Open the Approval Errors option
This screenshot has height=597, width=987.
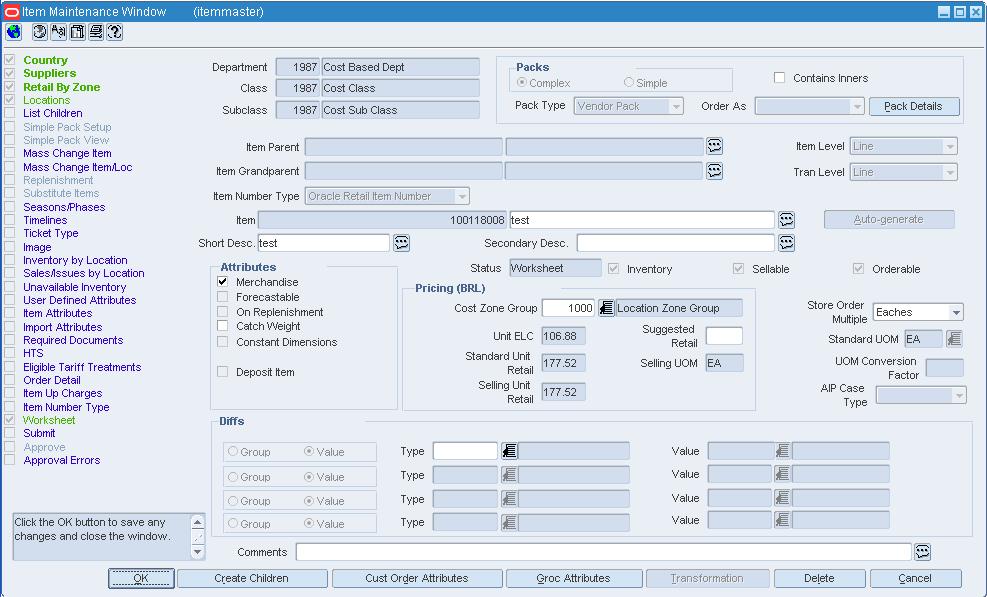coord(62,460)
